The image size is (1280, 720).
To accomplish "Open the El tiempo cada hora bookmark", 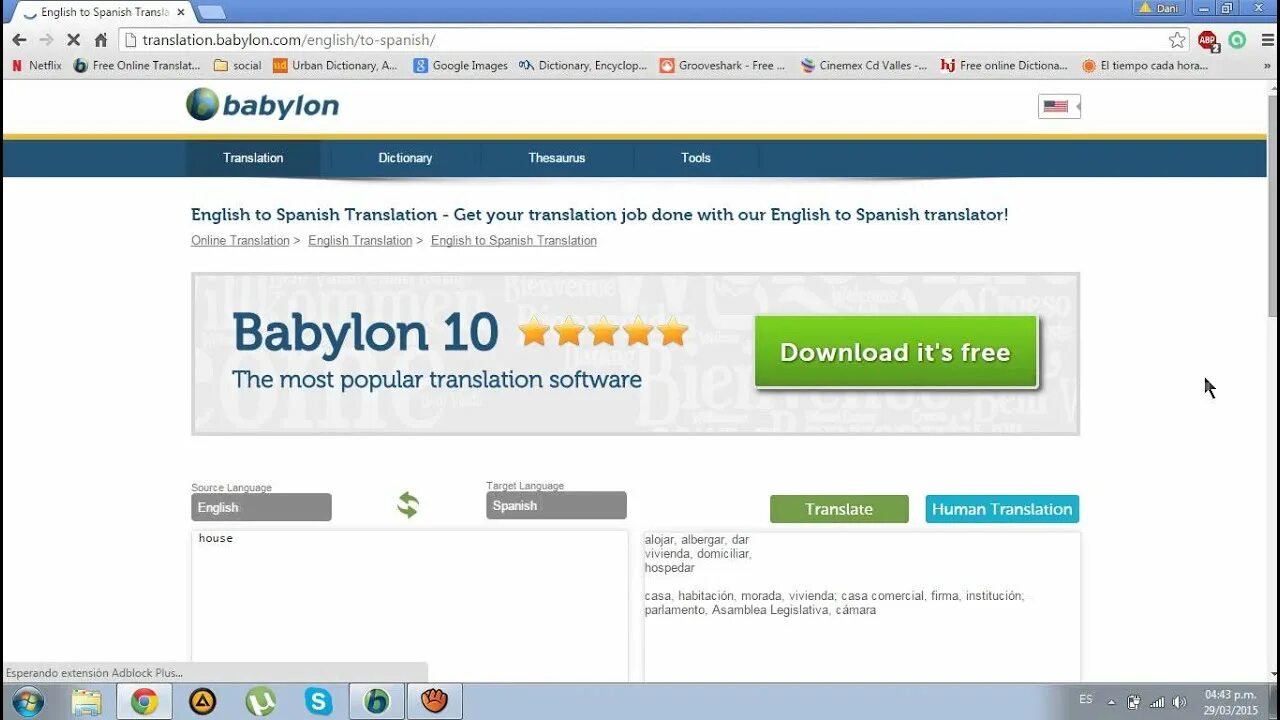I will 1145,66.
